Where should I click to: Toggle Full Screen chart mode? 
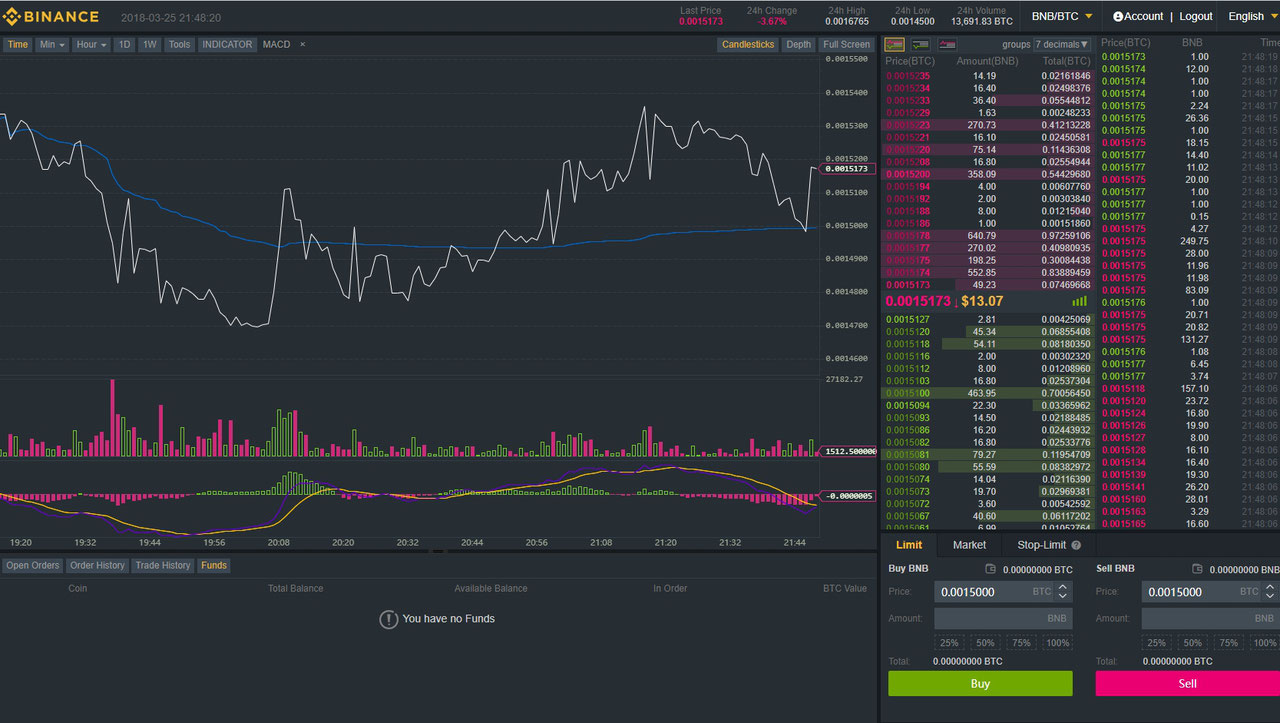pos(846,44)
